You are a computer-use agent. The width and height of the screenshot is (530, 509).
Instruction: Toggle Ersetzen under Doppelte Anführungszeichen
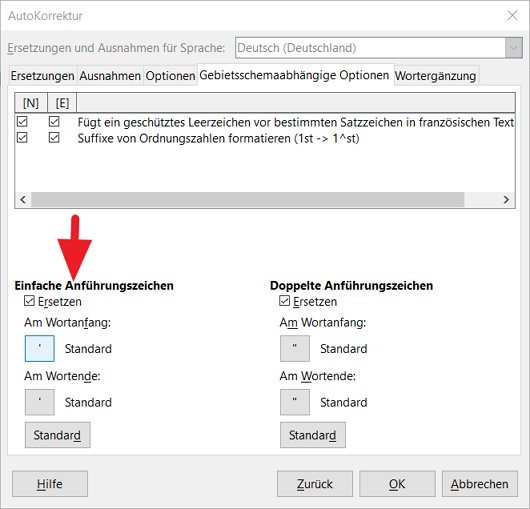[x=285, y=301]
